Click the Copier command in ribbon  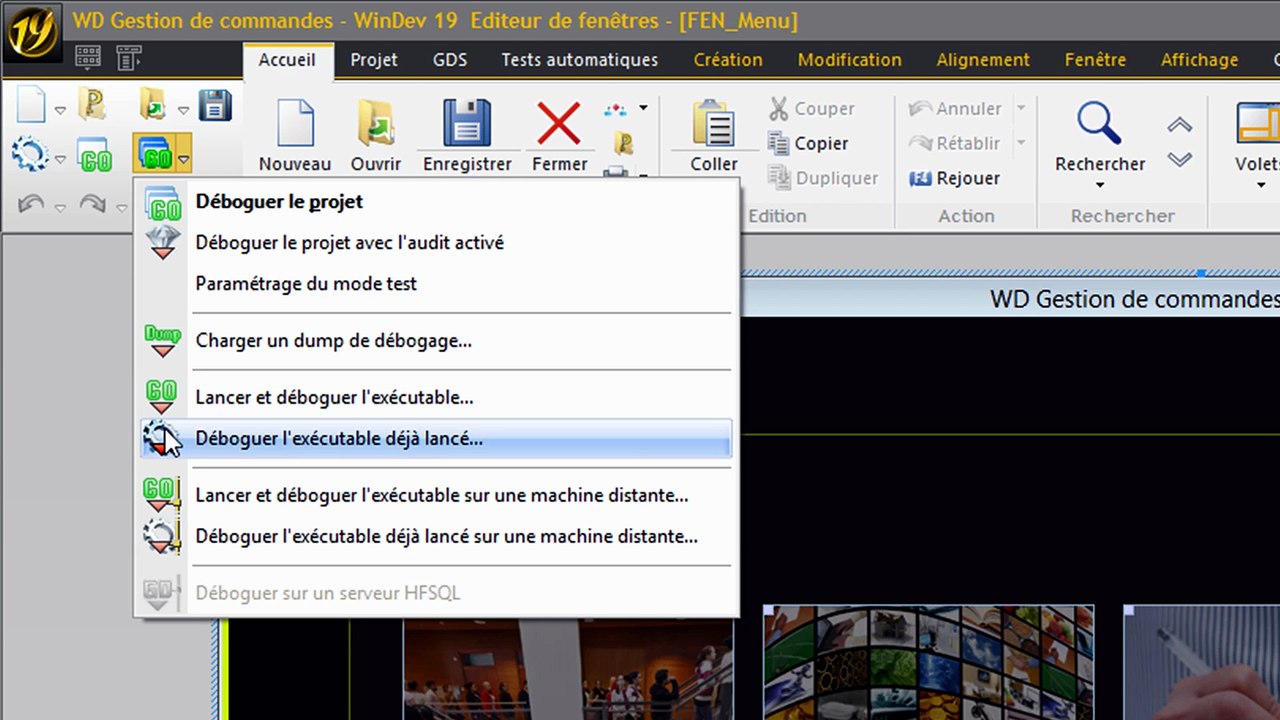(808, 143)
